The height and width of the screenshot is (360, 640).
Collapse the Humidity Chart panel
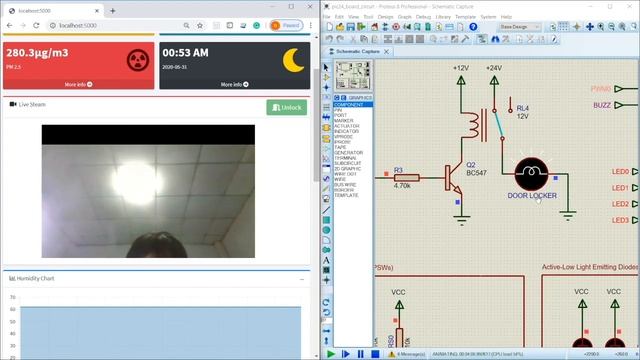[x=302, y=279]
